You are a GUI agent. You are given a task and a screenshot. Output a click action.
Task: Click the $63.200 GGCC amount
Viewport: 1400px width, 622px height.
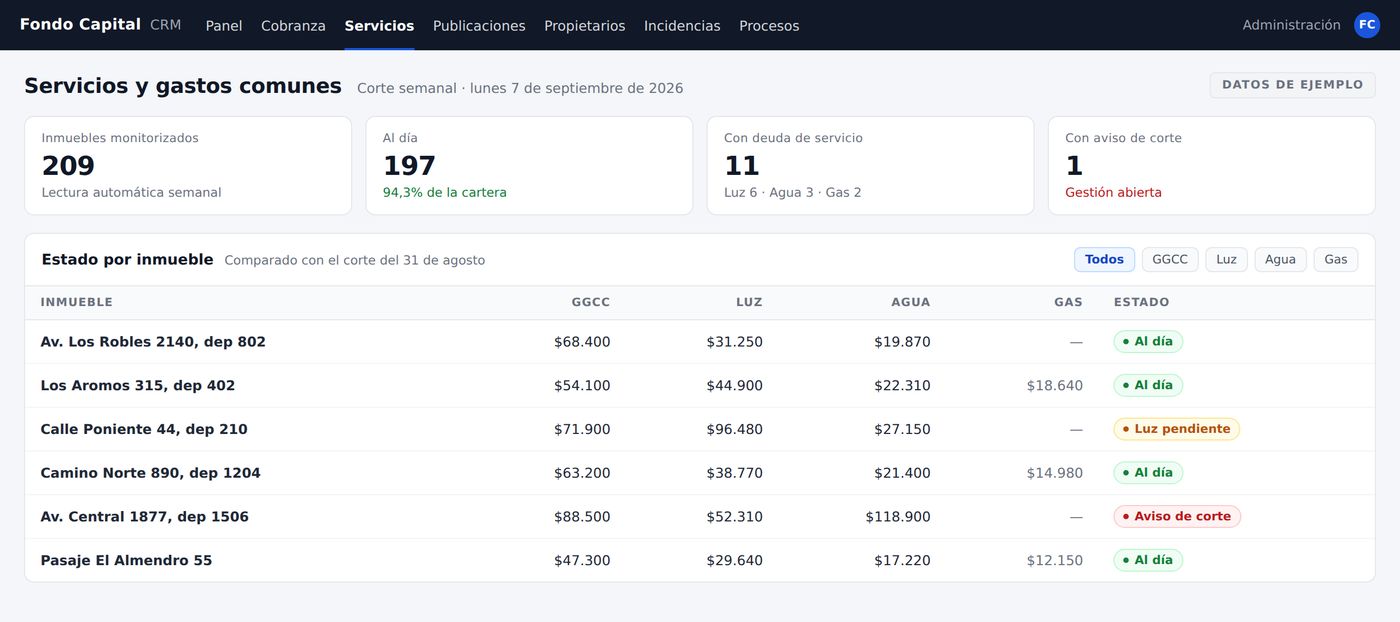click(x=582, y=473)
